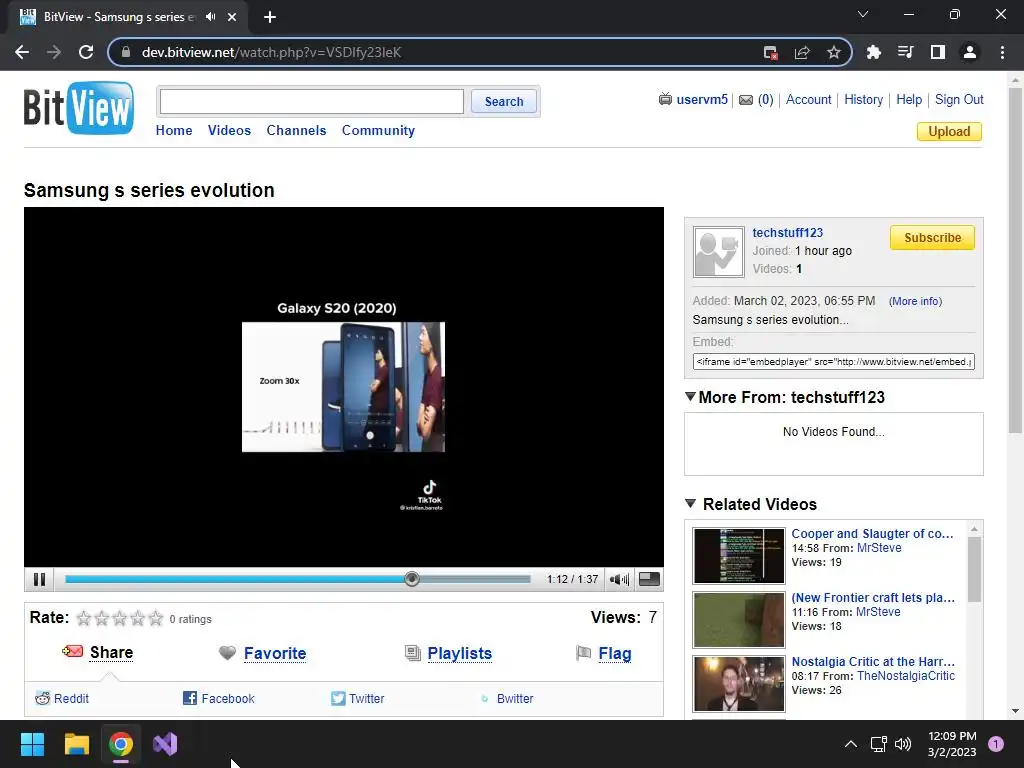Viewport: 1024px width, 768px height.
Task: Reload the page in Chrome
Action: [x=86, y=52]
